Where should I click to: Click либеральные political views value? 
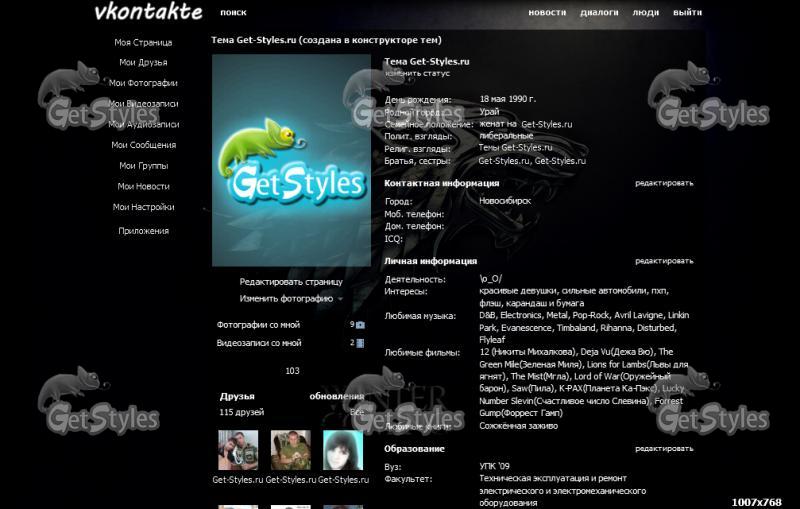point(506,136)
